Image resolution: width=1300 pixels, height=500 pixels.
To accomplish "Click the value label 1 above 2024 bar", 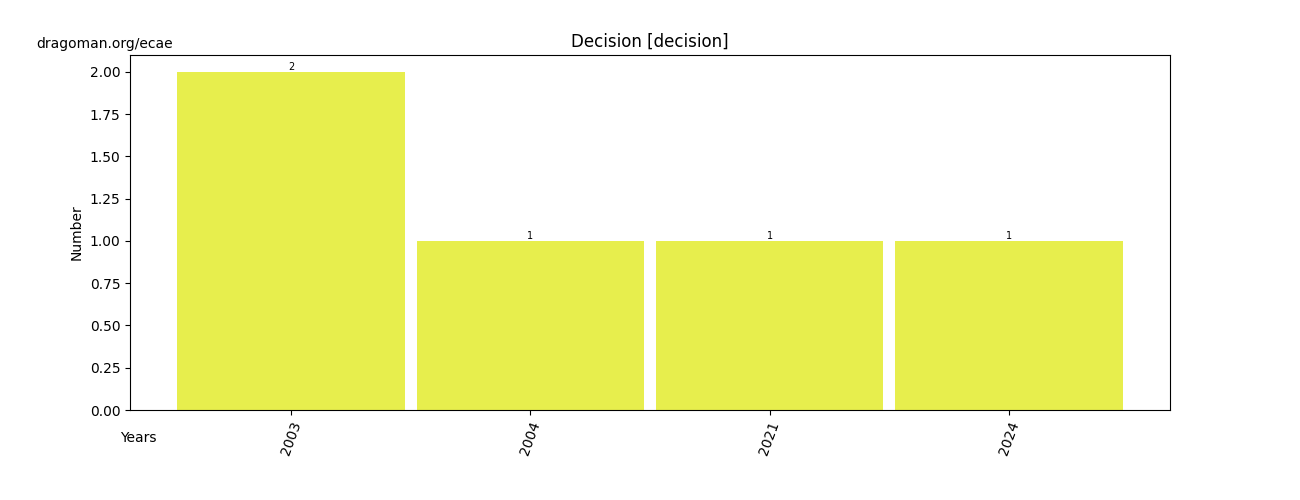I will point(1009,236).
